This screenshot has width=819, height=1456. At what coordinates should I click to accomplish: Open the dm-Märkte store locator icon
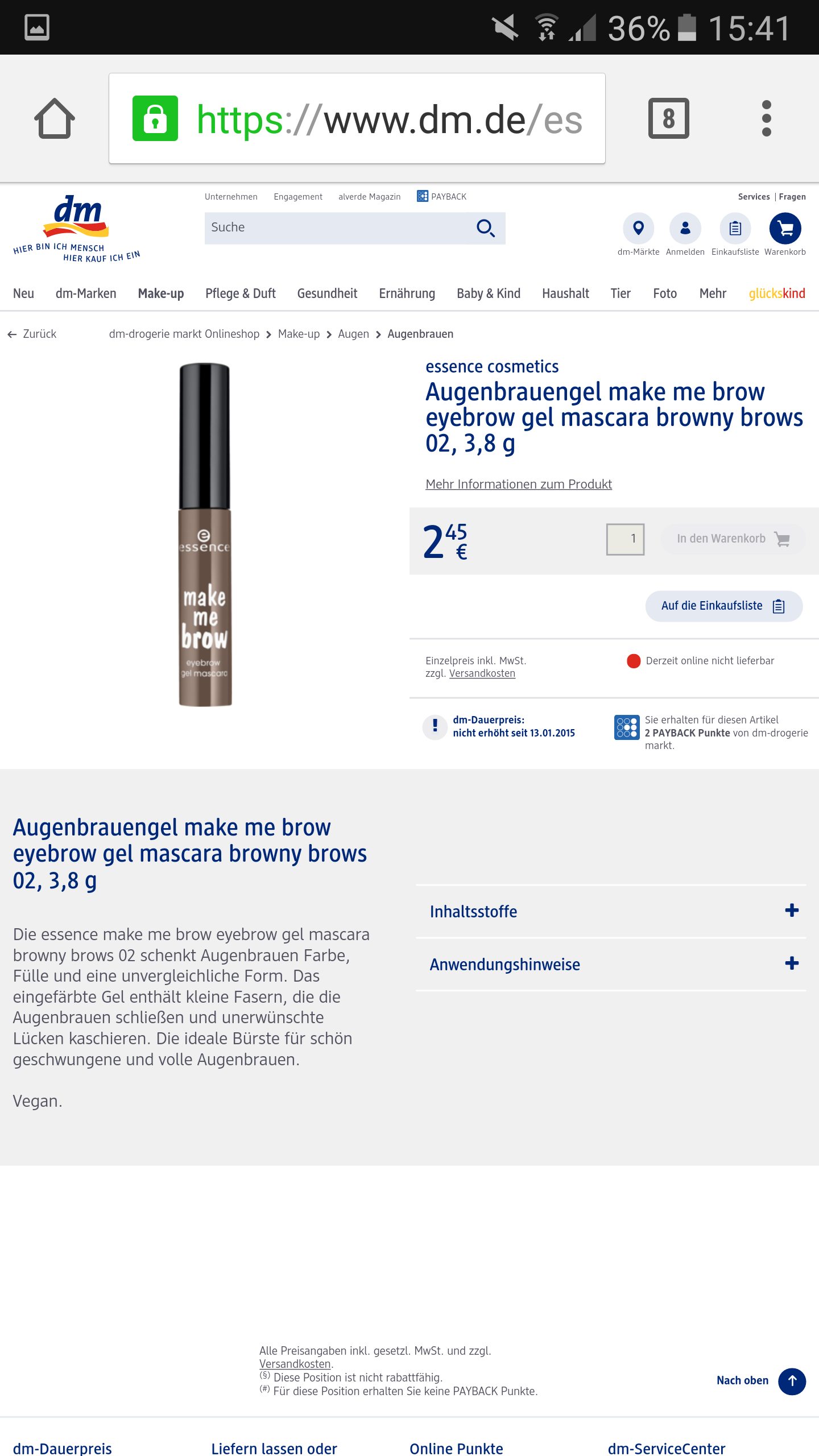pyautogui.click(x=638, y=228)
